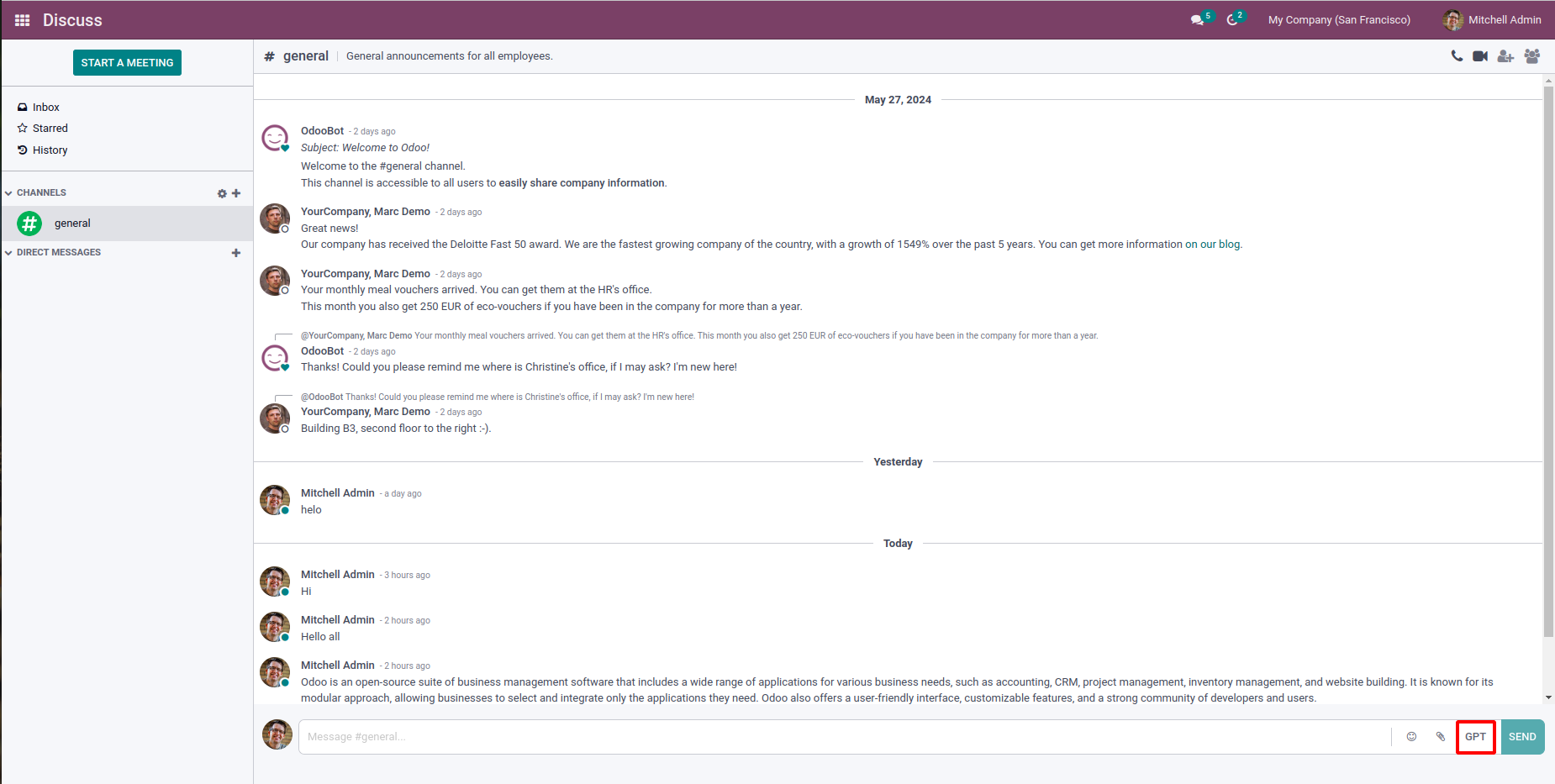Screen dimensions: 1555x784
Task: Click Marc Demo's avatar on meal vouchers message
Action: click(x=275, y=281)
